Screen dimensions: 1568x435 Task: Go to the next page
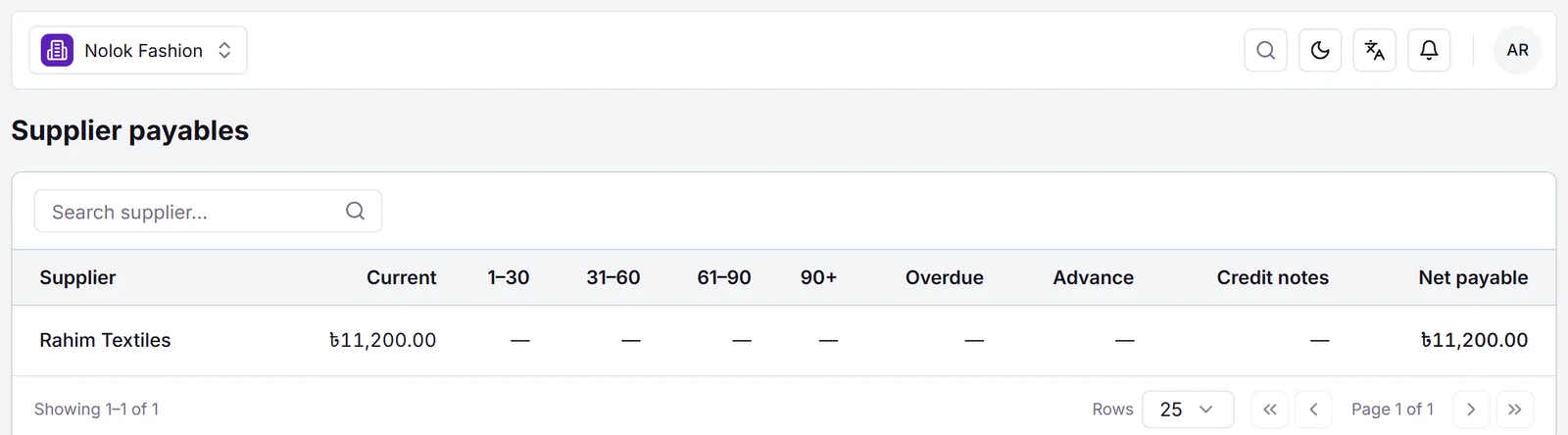1471,409
